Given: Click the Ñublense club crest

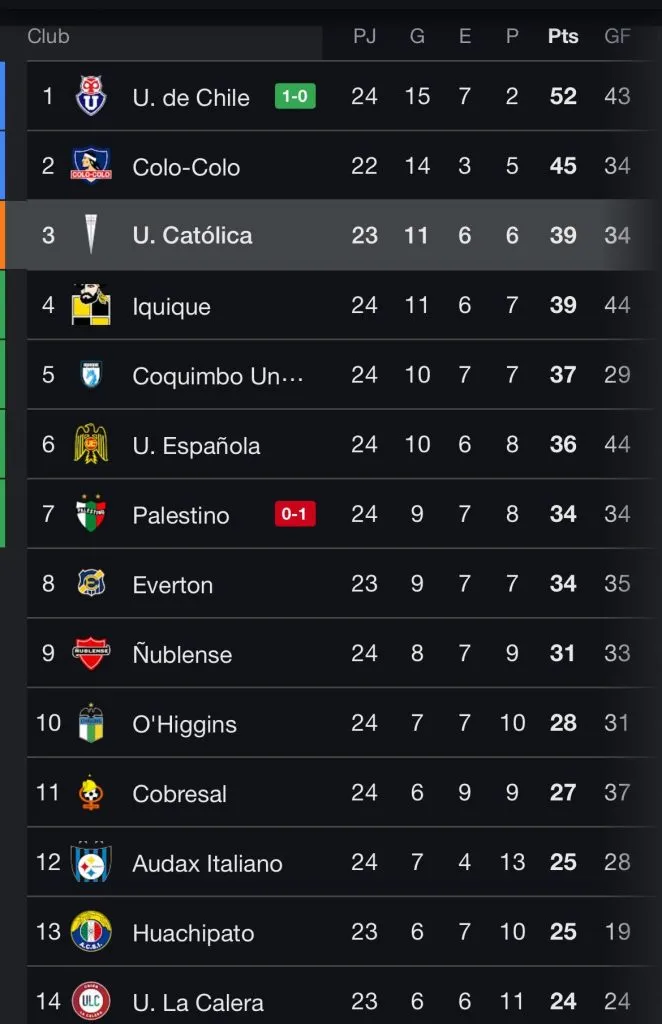Looking at the screenshot, I should pyautogui.click(x=91, y=654).
